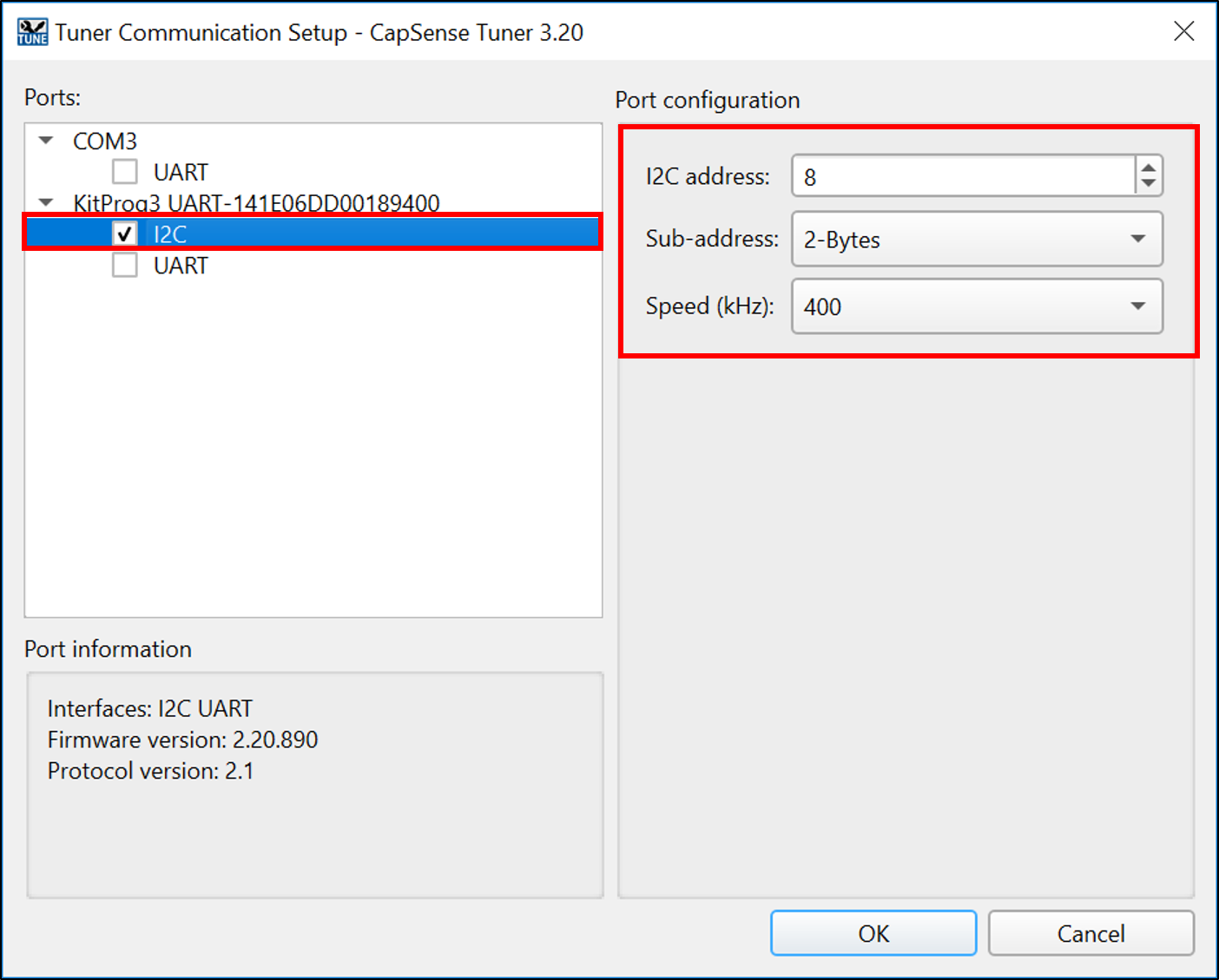Enable the UART checkbox under COM3

pos(125,171)
